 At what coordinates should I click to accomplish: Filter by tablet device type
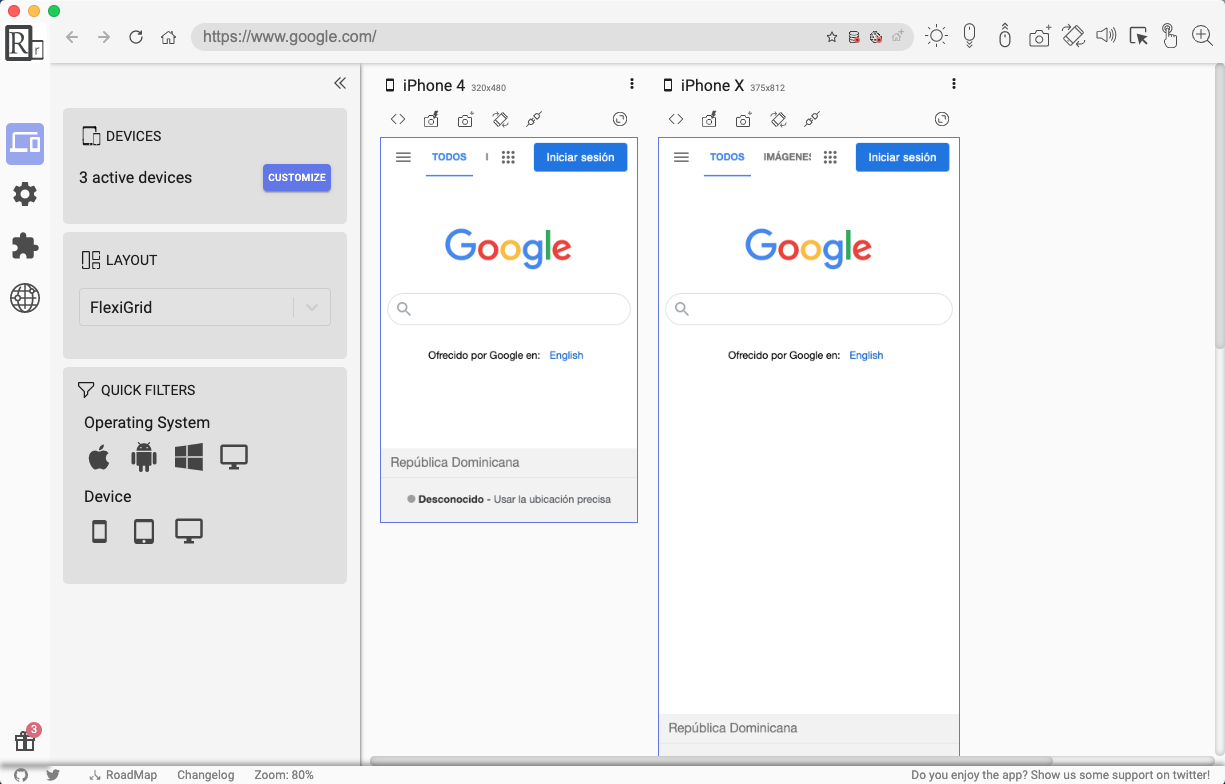tap(144, 531)
